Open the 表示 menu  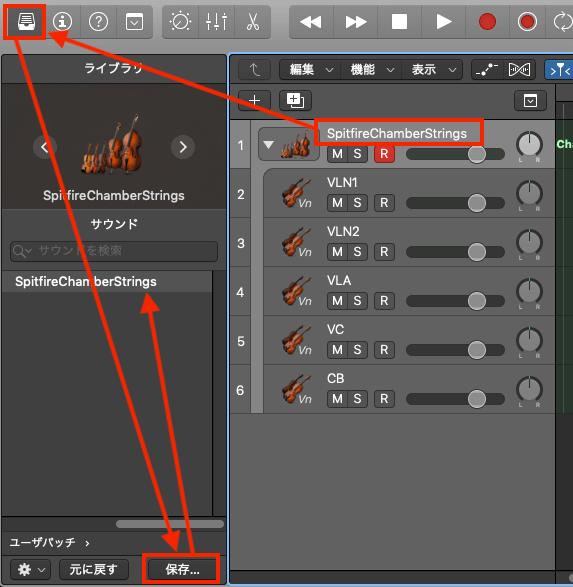(x=432, y=70)
